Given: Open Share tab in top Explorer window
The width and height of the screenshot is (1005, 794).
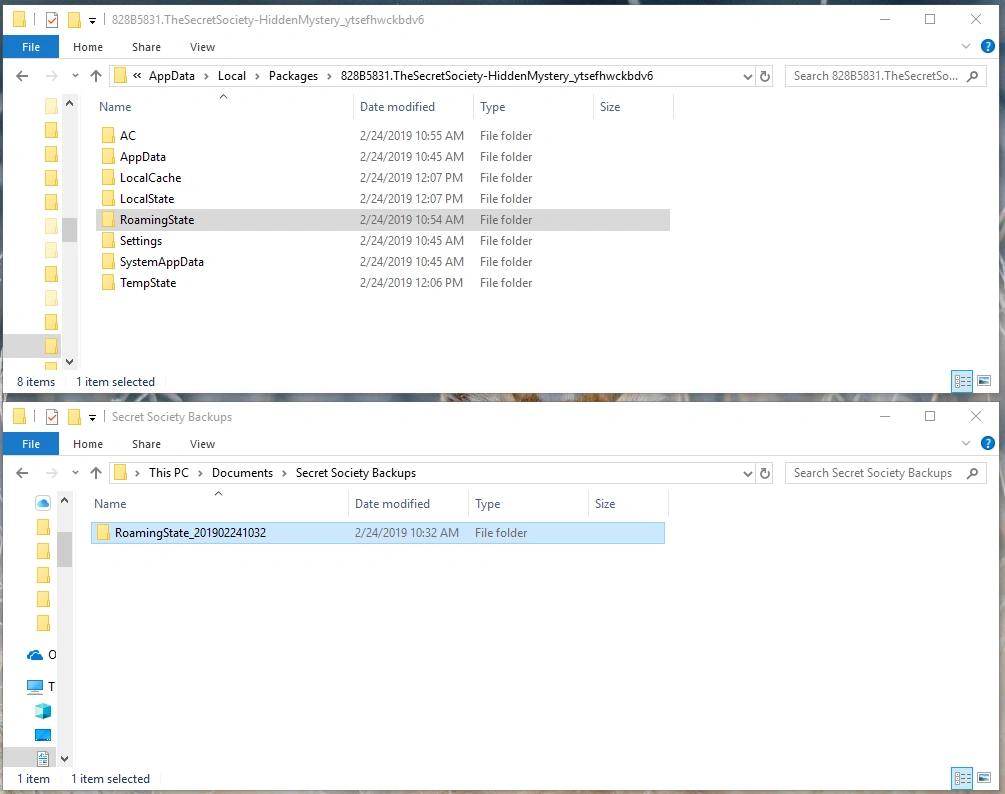Looking at the screenshot, I should (x=146, y=47).
